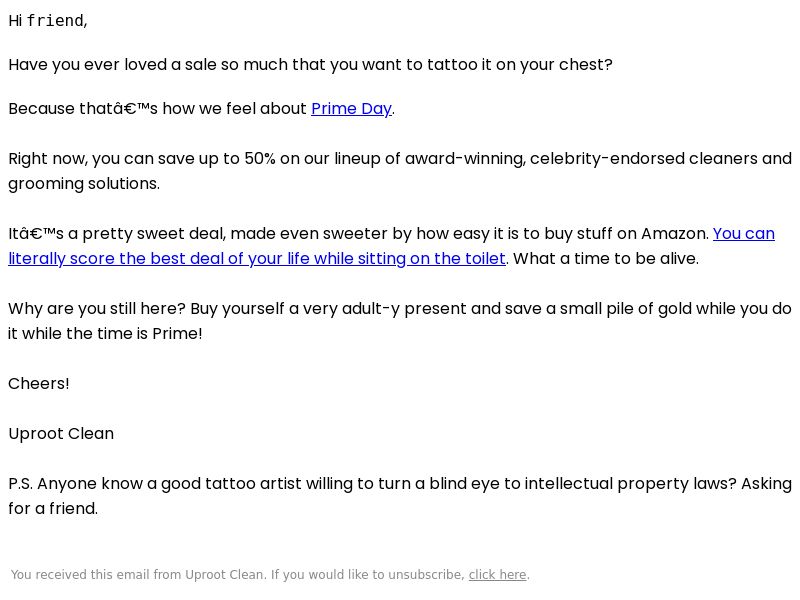Click the word 'Amazon' in the paragraph

pos(673,234)
